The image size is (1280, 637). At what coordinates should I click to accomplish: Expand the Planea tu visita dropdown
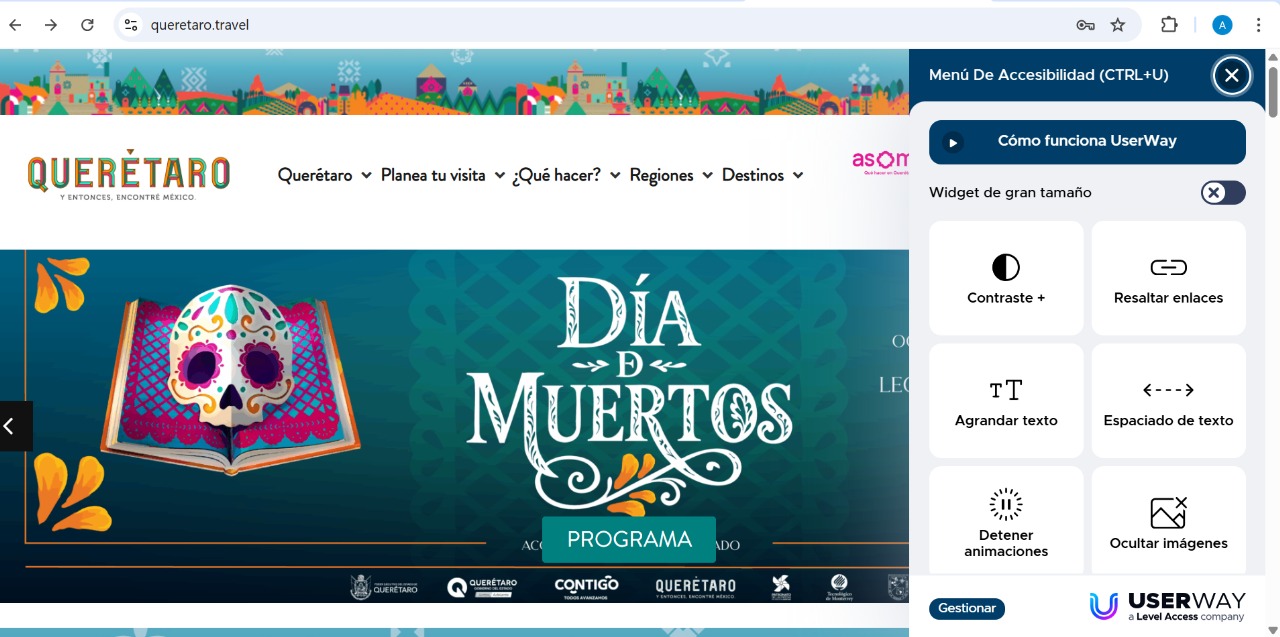point(434,175)
